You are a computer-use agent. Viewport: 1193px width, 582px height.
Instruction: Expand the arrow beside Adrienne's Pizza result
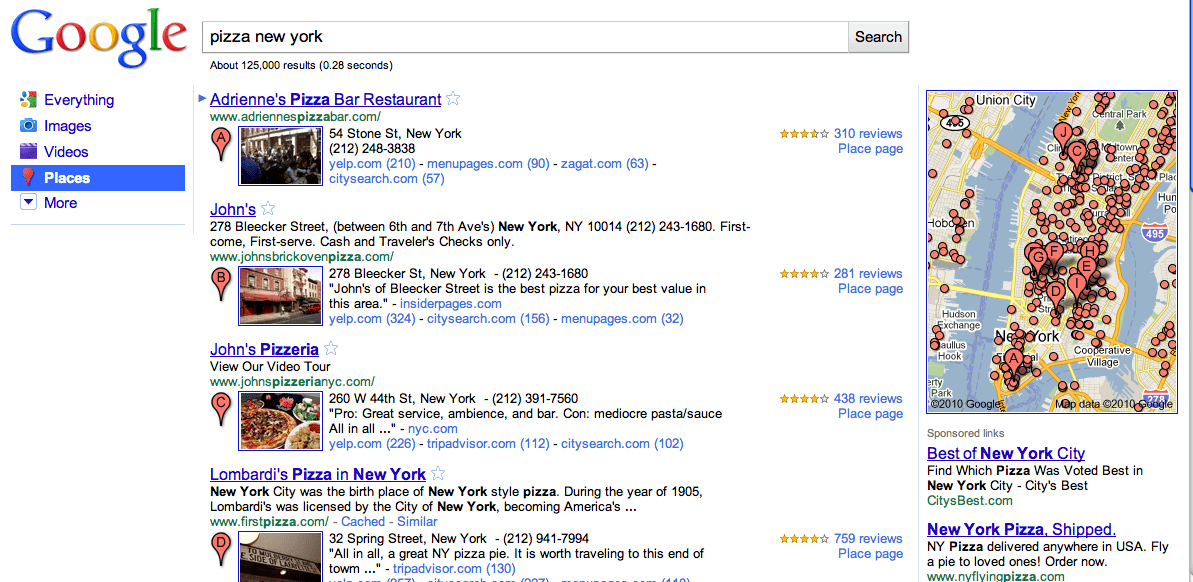[203, 98]
